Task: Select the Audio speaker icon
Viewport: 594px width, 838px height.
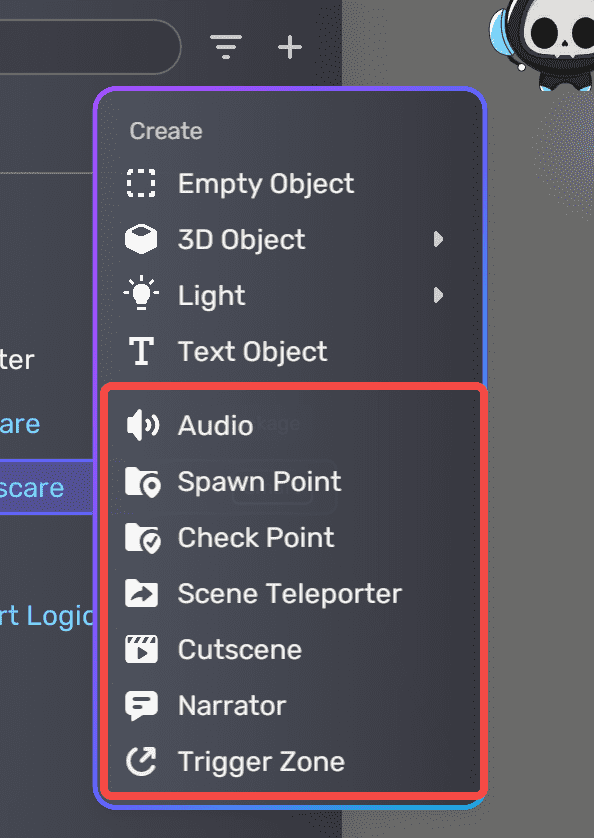Action: tap(143, 425)
